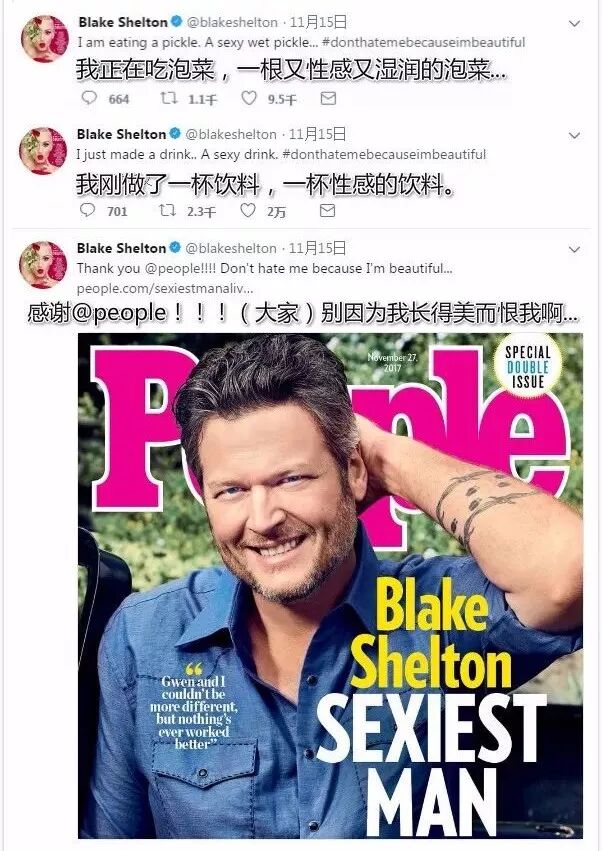This screenshot has width=602, height=851.
Task: Open profile avatar on the pickle tweet
Action: (x=45, y=39)
